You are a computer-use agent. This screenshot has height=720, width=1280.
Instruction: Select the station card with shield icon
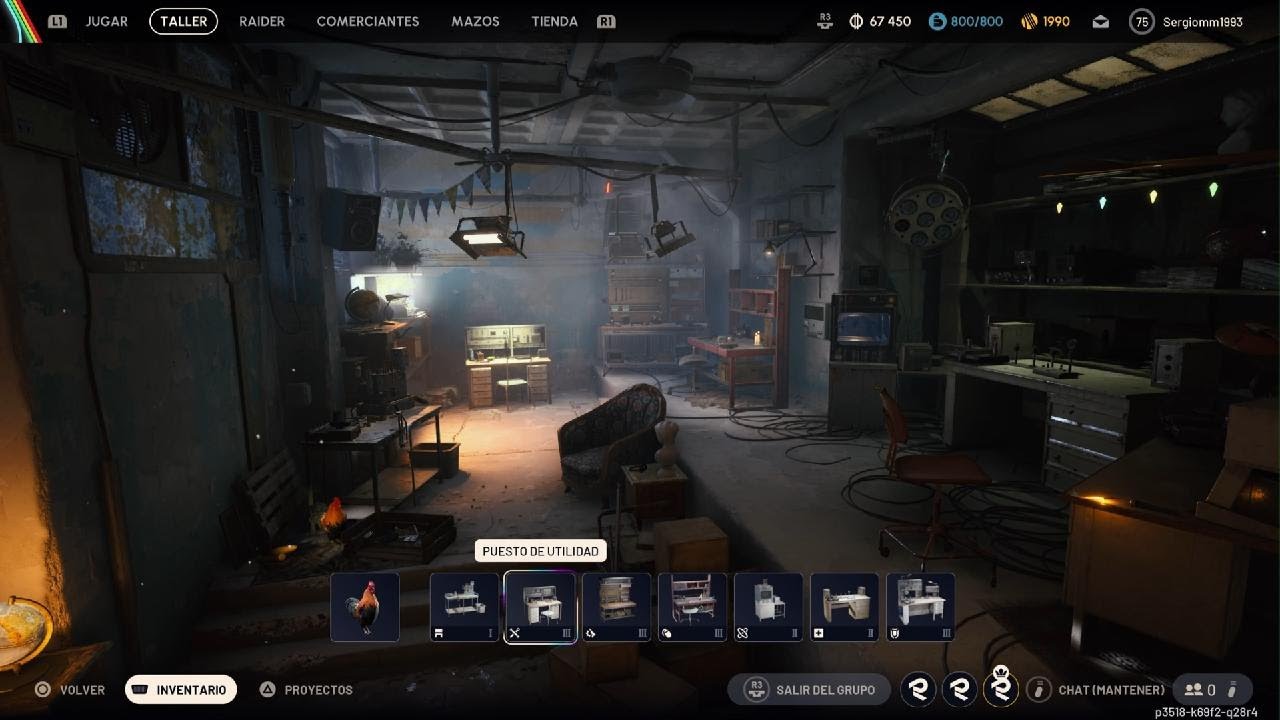921,607
